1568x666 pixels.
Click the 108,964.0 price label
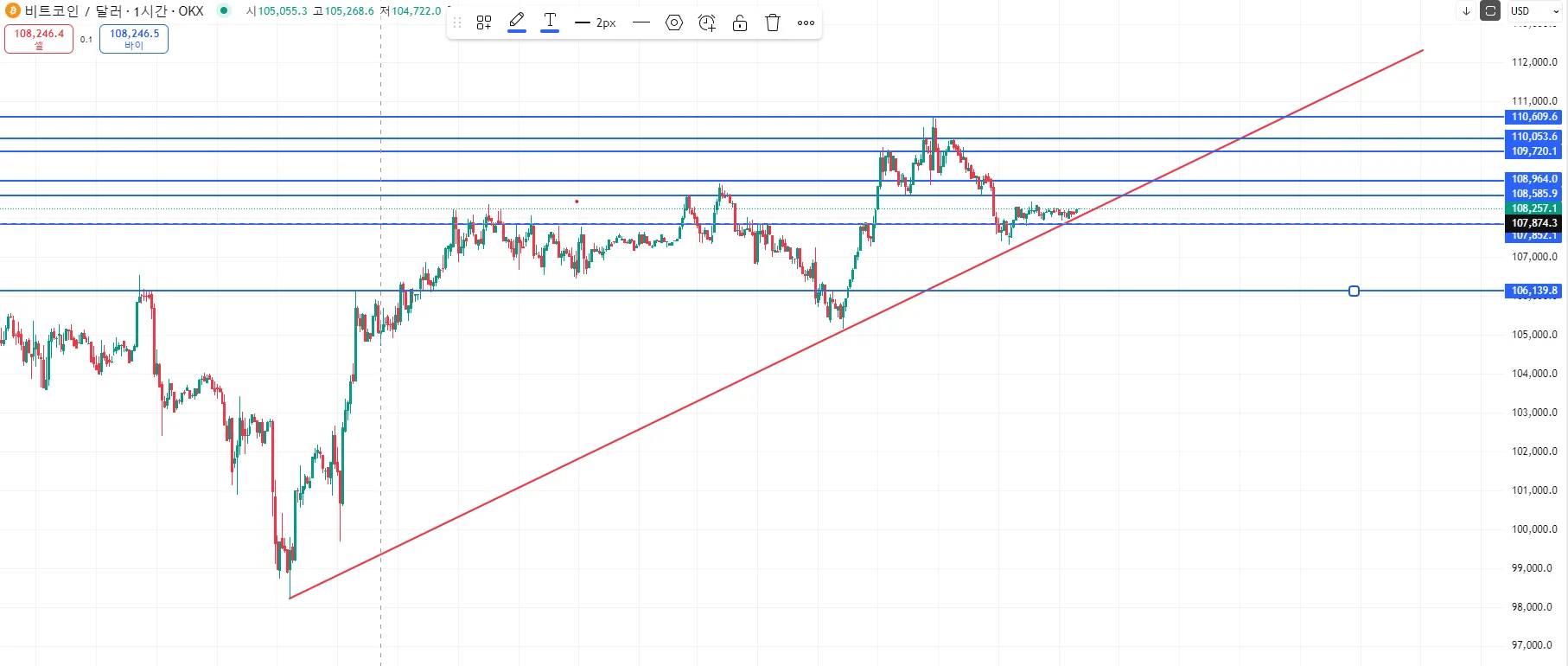(x=1533, y=179)
